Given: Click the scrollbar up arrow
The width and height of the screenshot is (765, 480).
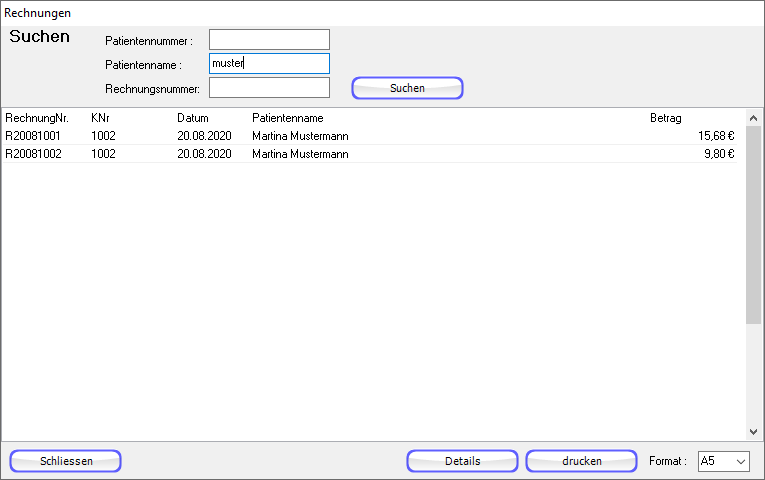Looking at the screenshot, I should click(754, 117).
